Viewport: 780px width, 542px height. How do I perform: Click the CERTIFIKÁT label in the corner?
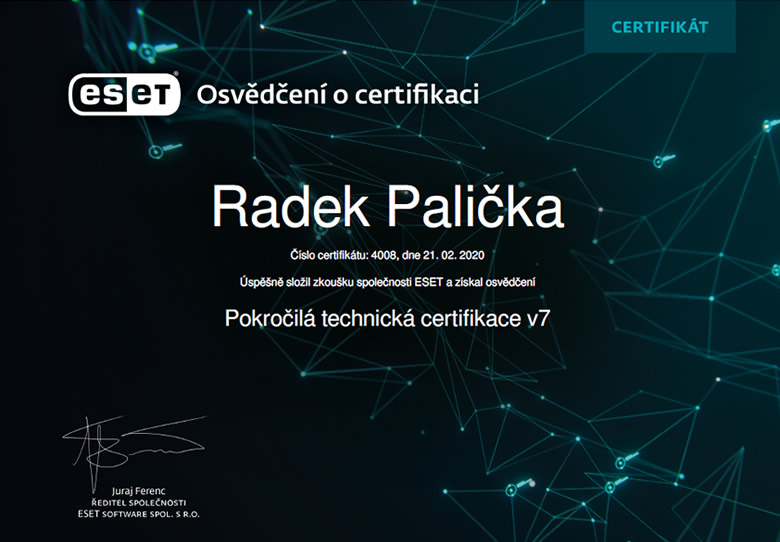tap(660, 27)
